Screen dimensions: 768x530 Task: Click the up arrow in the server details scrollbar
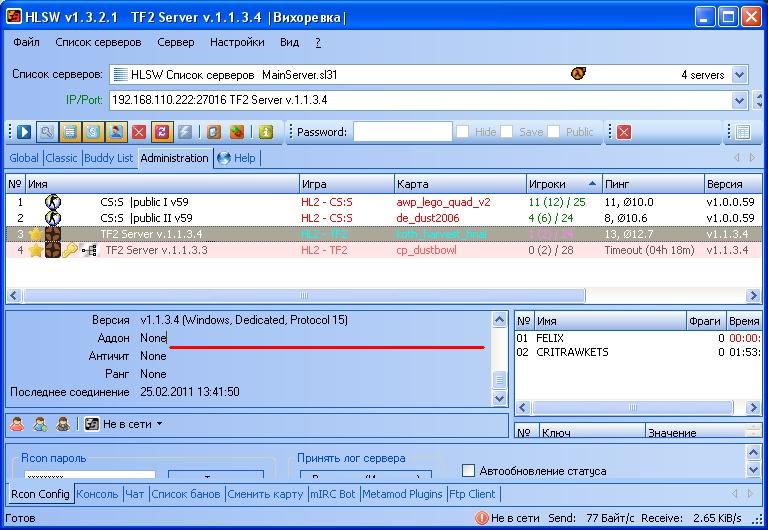[499, 320]
